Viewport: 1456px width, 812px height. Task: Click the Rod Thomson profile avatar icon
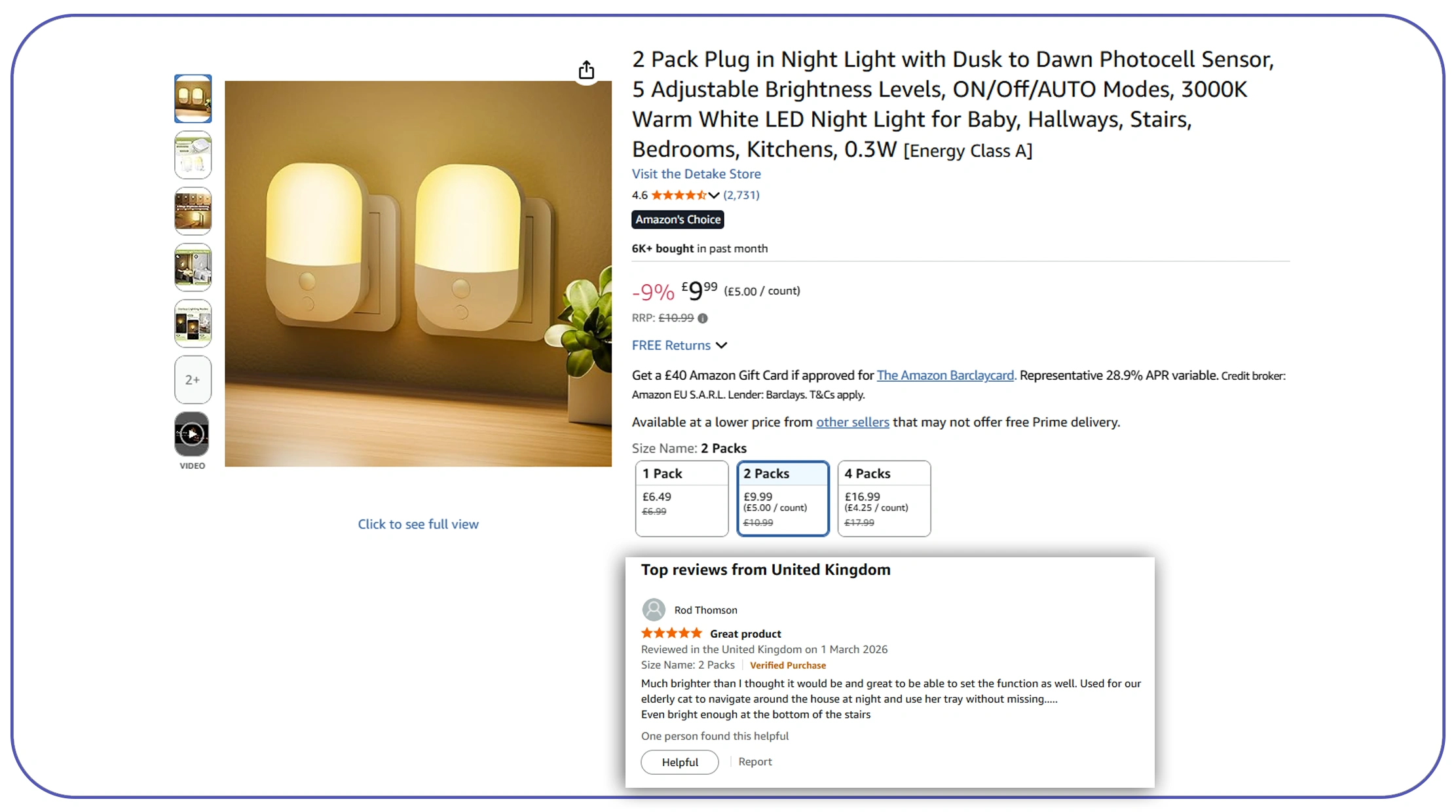point(653,610)
